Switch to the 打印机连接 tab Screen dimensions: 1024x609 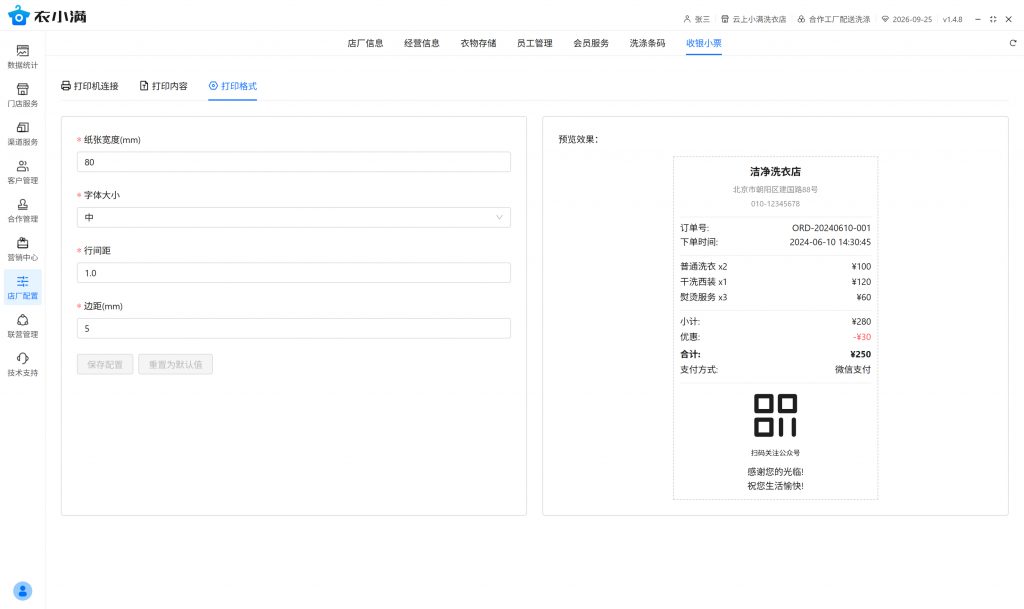tap(90, 86)
